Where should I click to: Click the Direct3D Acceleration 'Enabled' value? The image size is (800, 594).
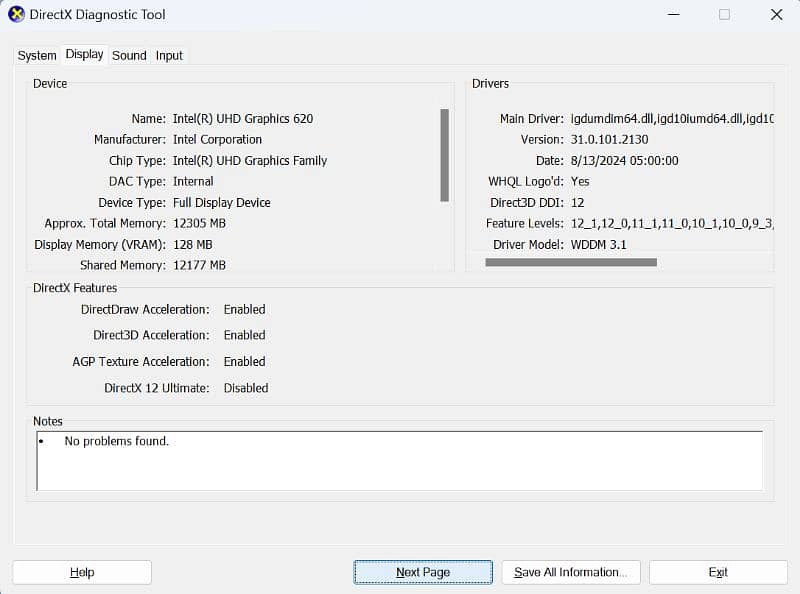pos(244,335)
